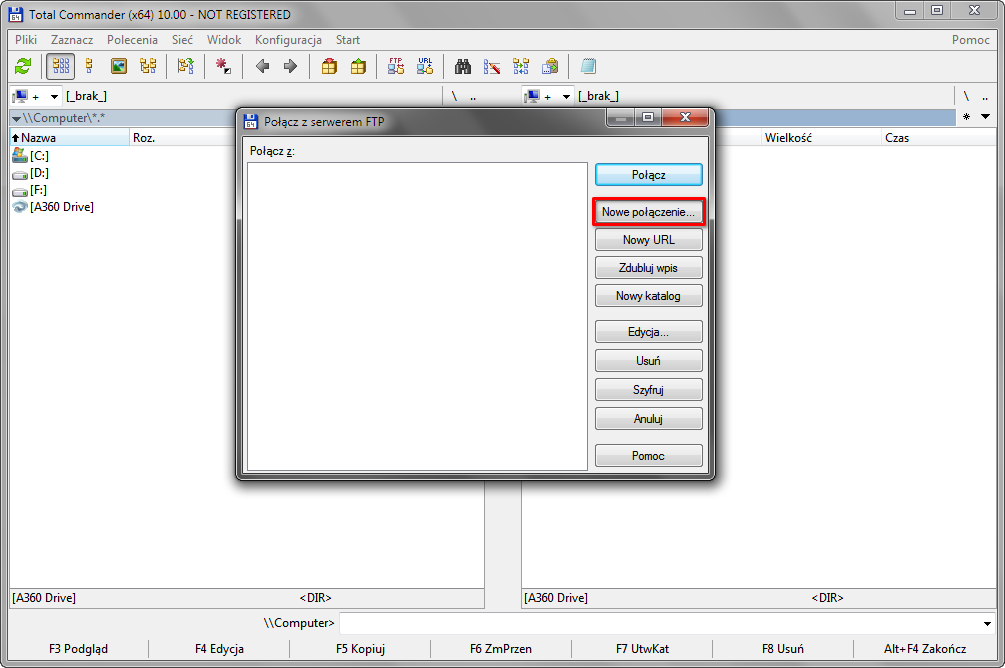Click the red star selection icon

223,66
